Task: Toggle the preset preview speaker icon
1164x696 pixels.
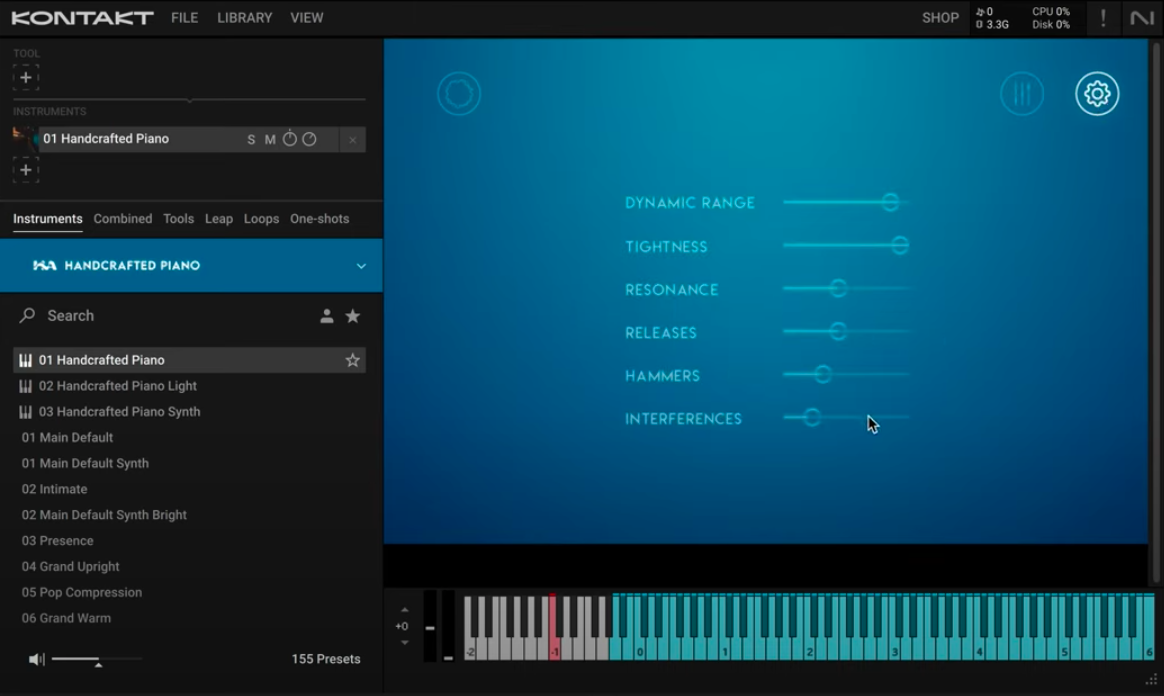Action: (36, 659)
